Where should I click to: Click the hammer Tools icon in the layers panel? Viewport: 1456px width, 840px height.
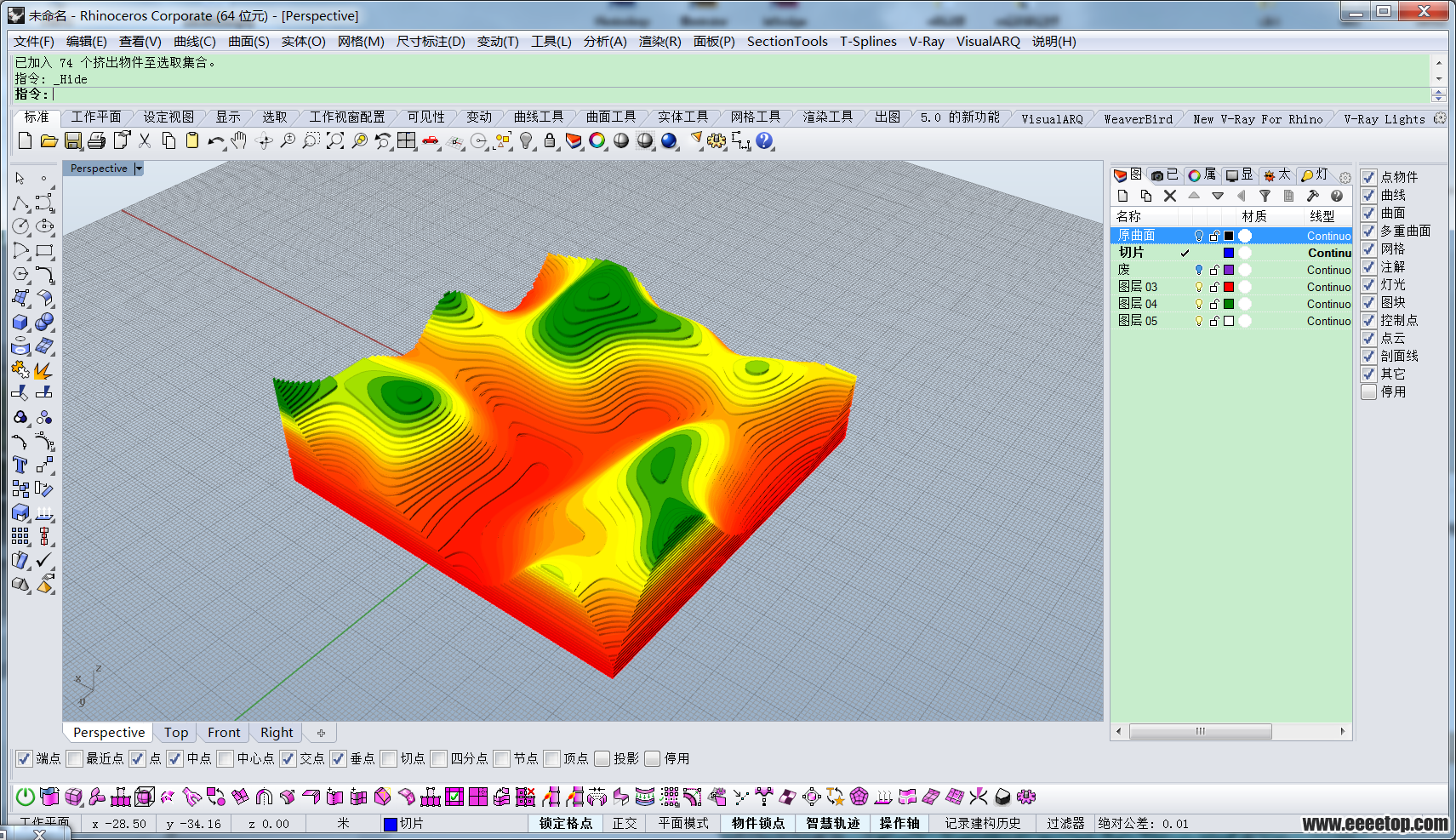click(x=1313, y=196)
